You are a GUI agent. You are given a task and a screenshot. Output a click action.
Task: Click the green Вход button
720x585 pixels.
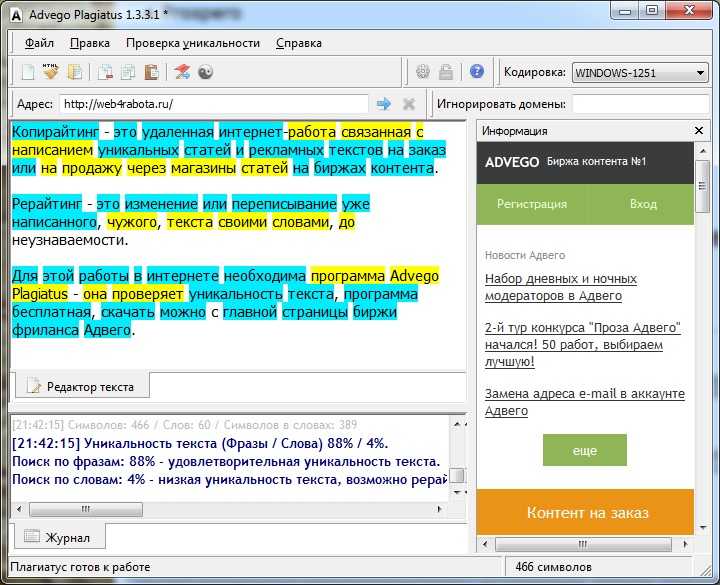coord(643,204)
